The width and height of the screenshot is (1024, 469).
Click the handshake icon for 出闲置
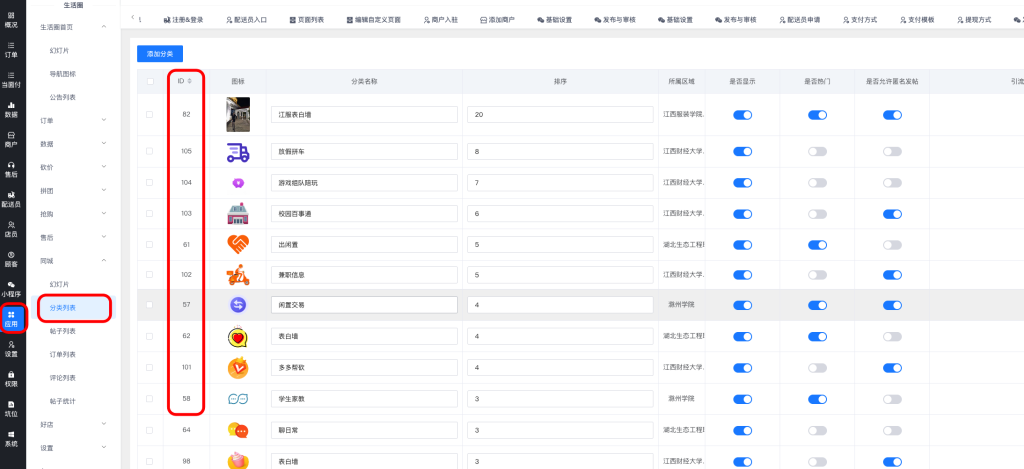point(237,244)
